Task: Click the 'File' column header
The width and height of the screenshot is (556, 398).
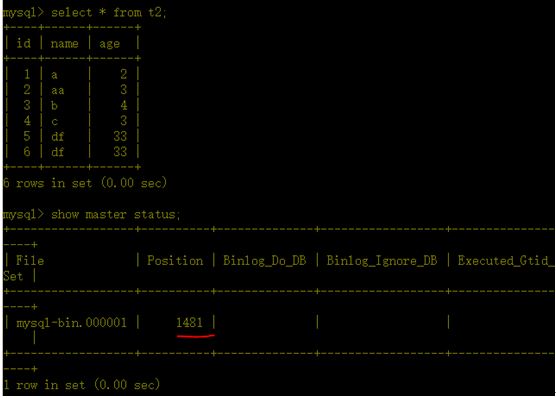Action: [30, 261]
